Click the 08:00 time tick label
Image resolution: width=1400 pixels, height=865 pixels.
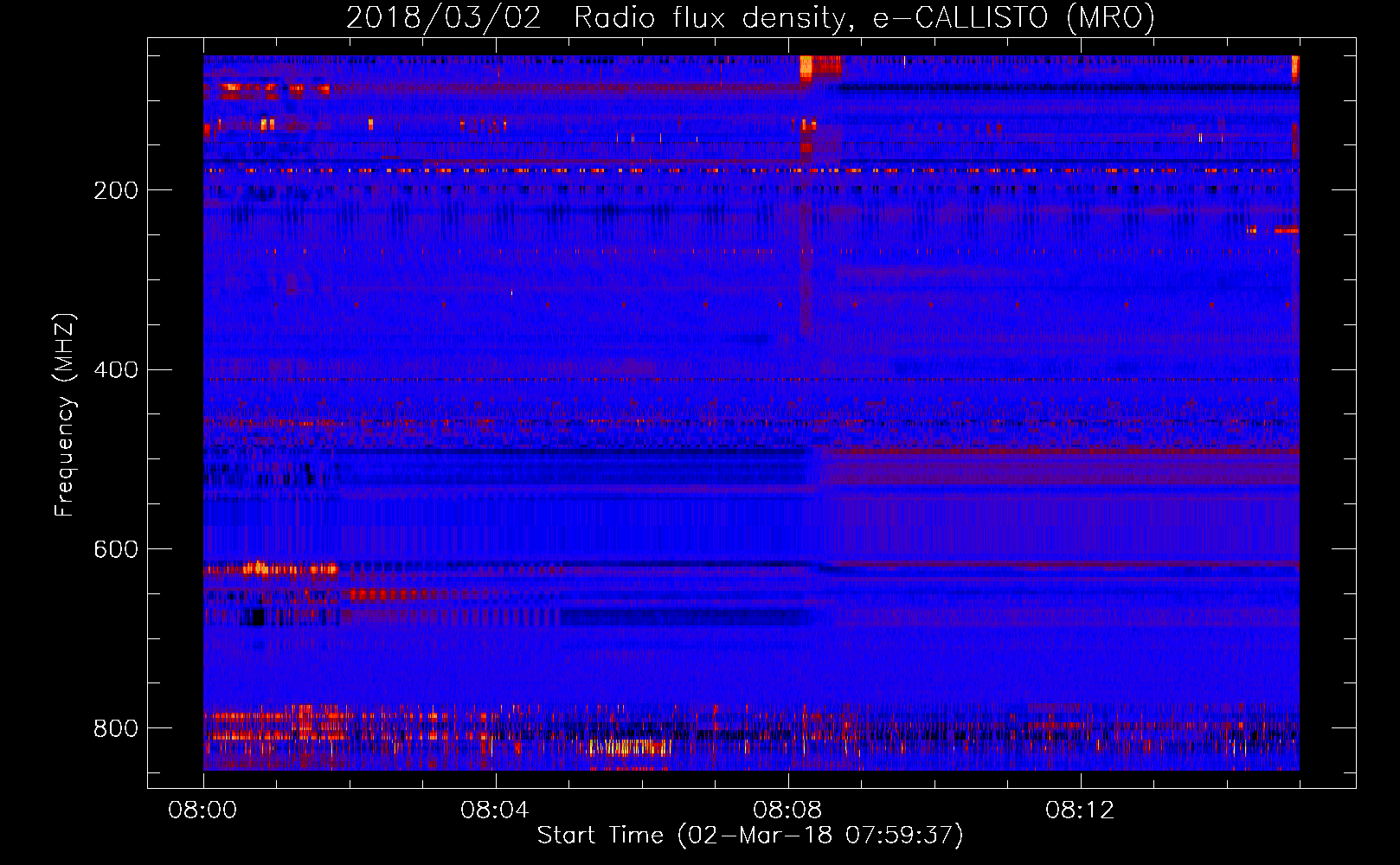coord(202,811)
